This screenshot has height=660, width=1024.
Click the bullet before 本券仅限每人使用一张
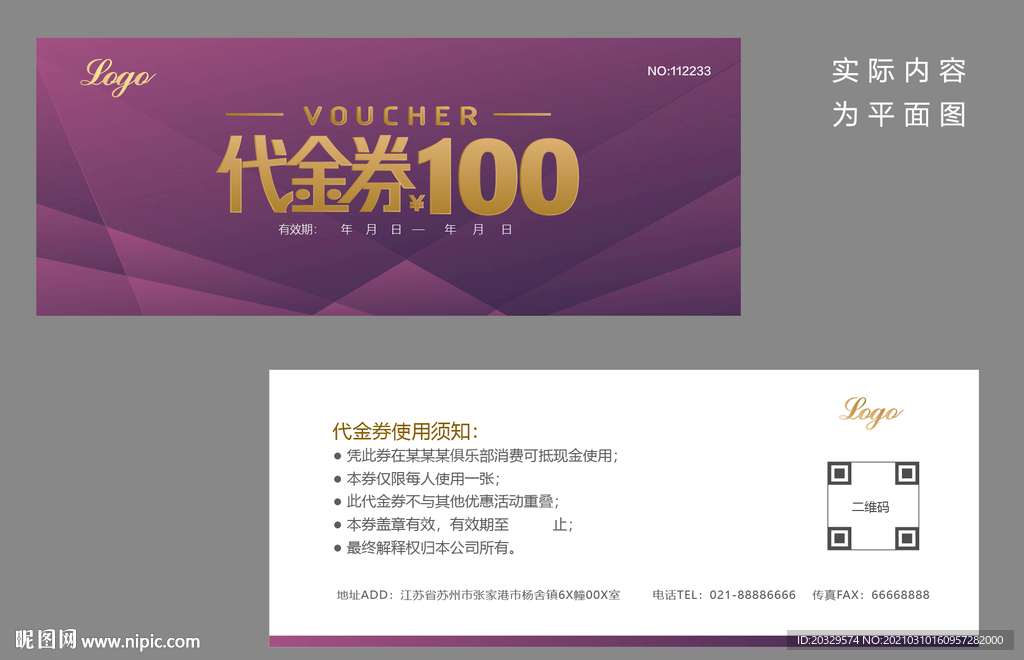(x=335, y=479)
